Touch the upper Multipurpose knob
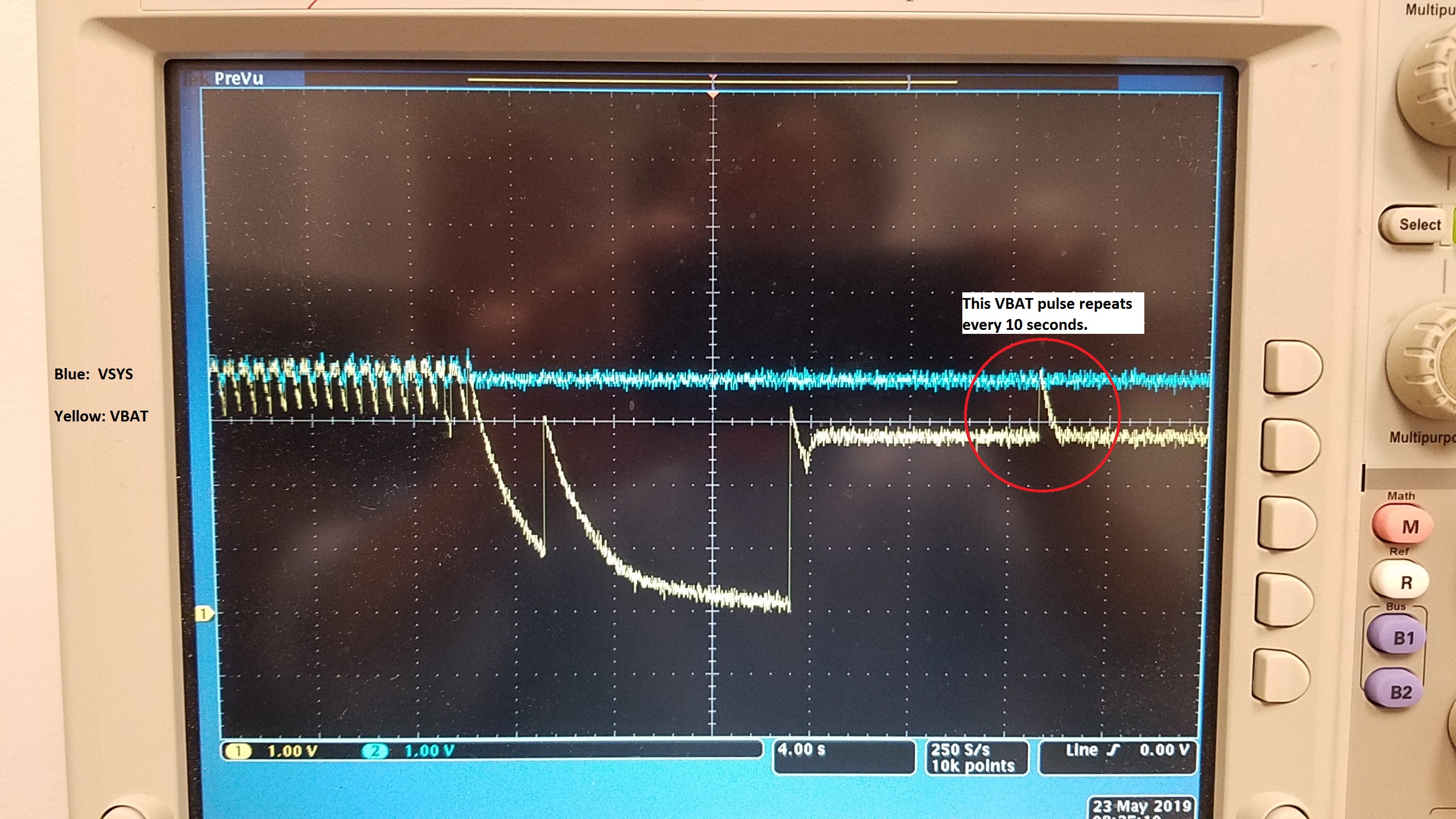Screen dimensions: 1456x819 point(1428,85)
